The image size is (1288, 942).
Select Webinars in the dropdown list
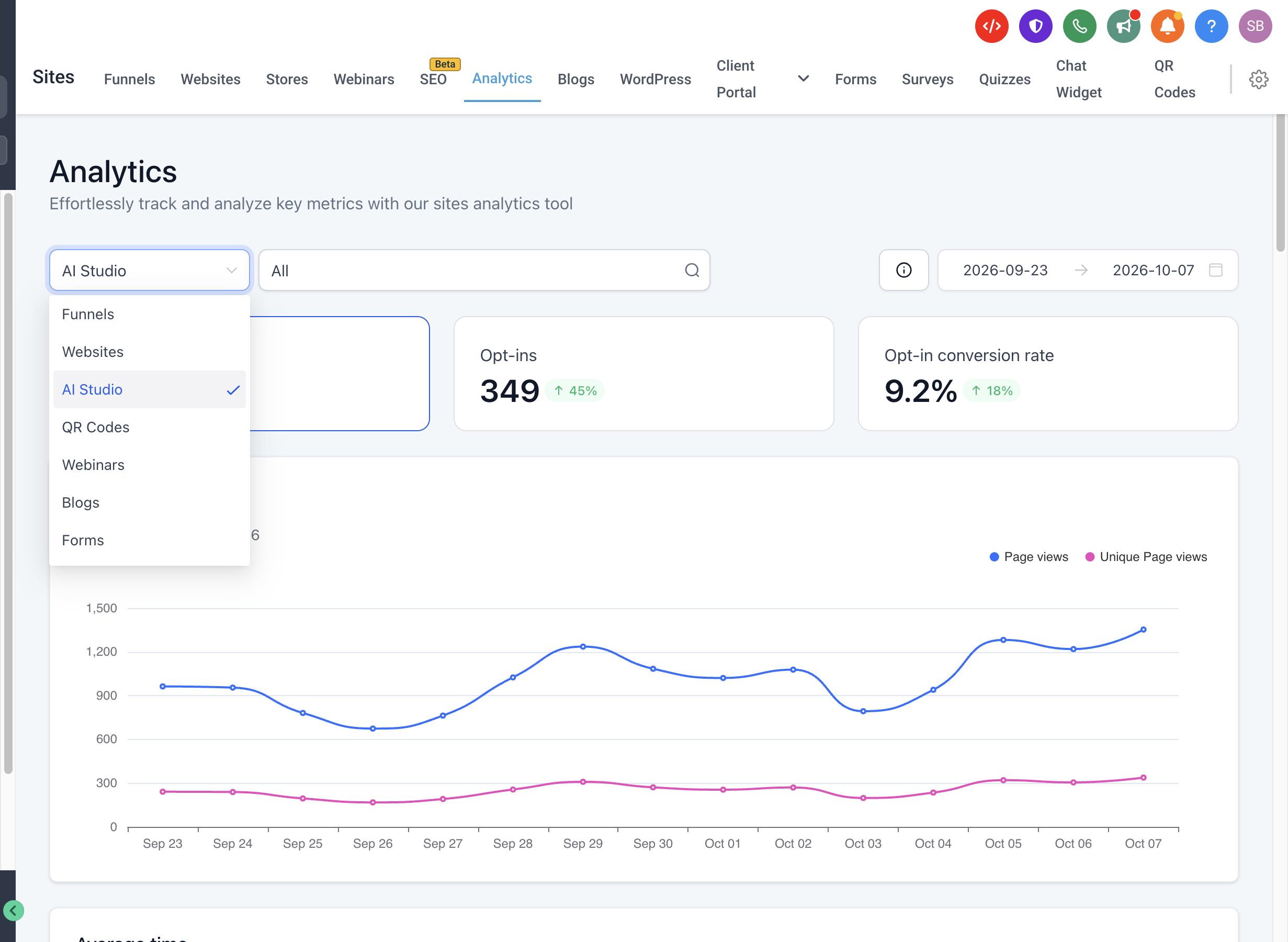(149, 465)
